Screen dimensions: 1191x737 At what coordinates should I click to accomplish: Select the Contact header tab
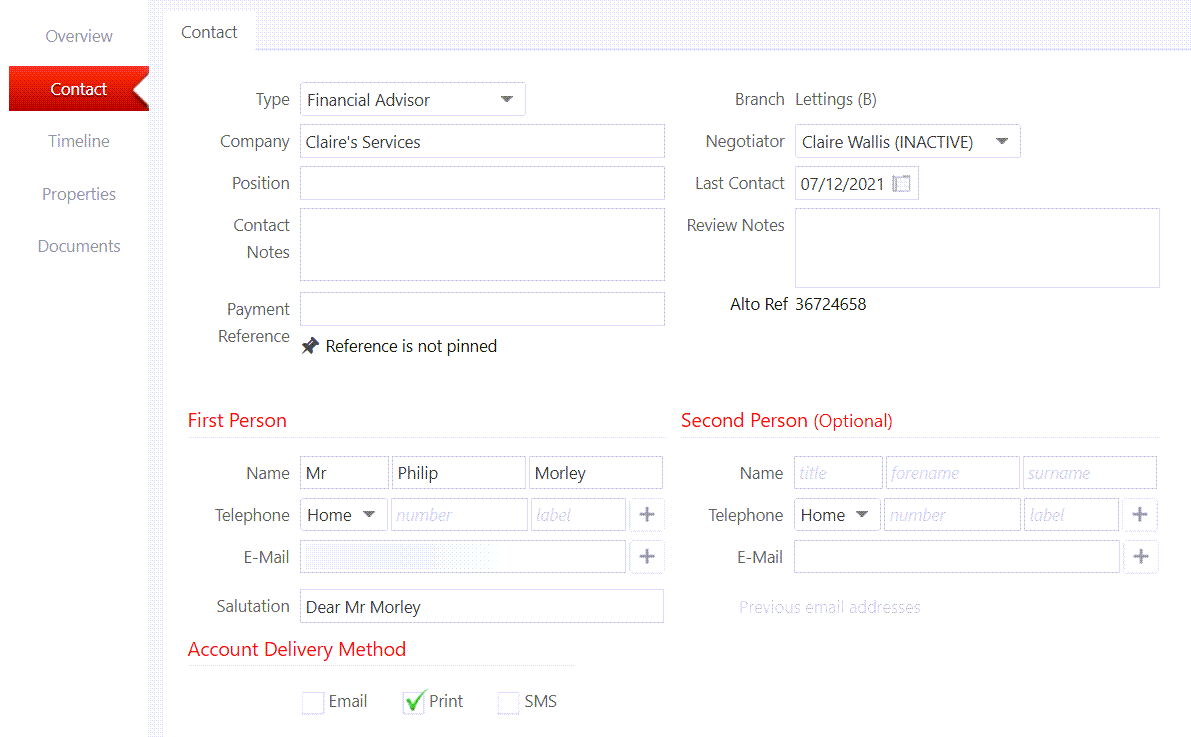209,32
